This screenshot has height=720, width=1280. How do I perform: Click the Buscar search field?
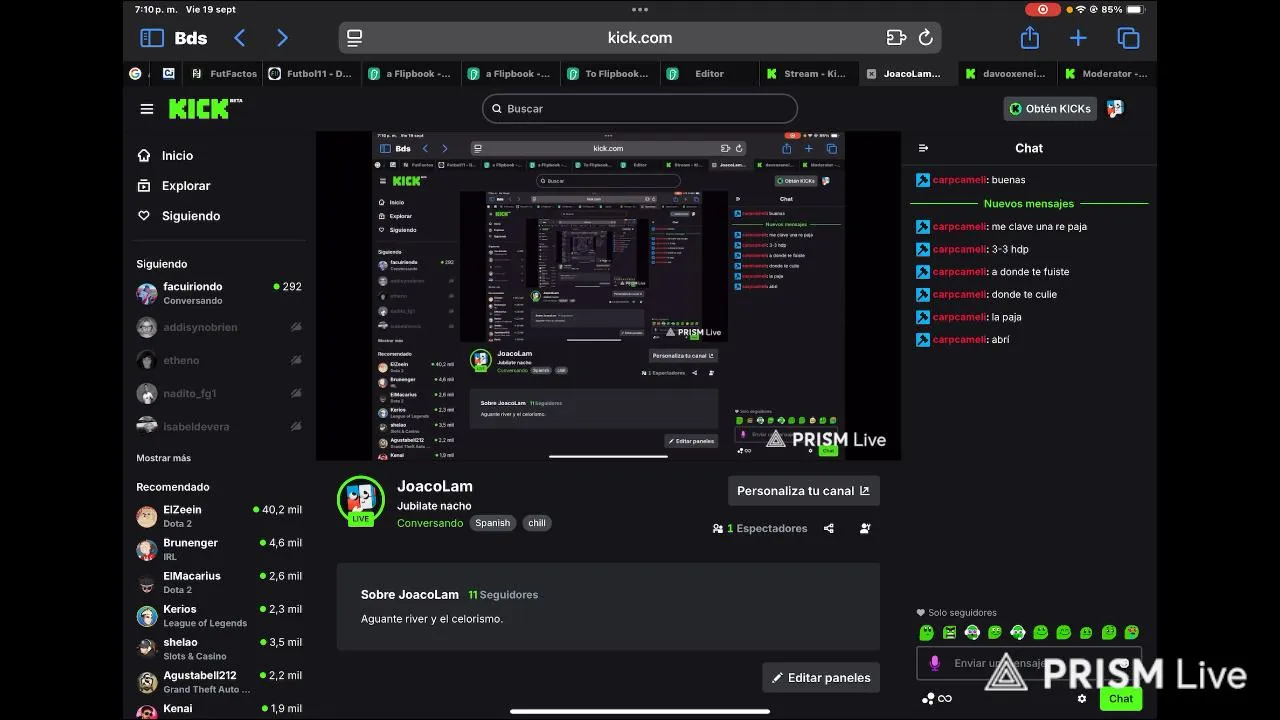click(640, 109)
